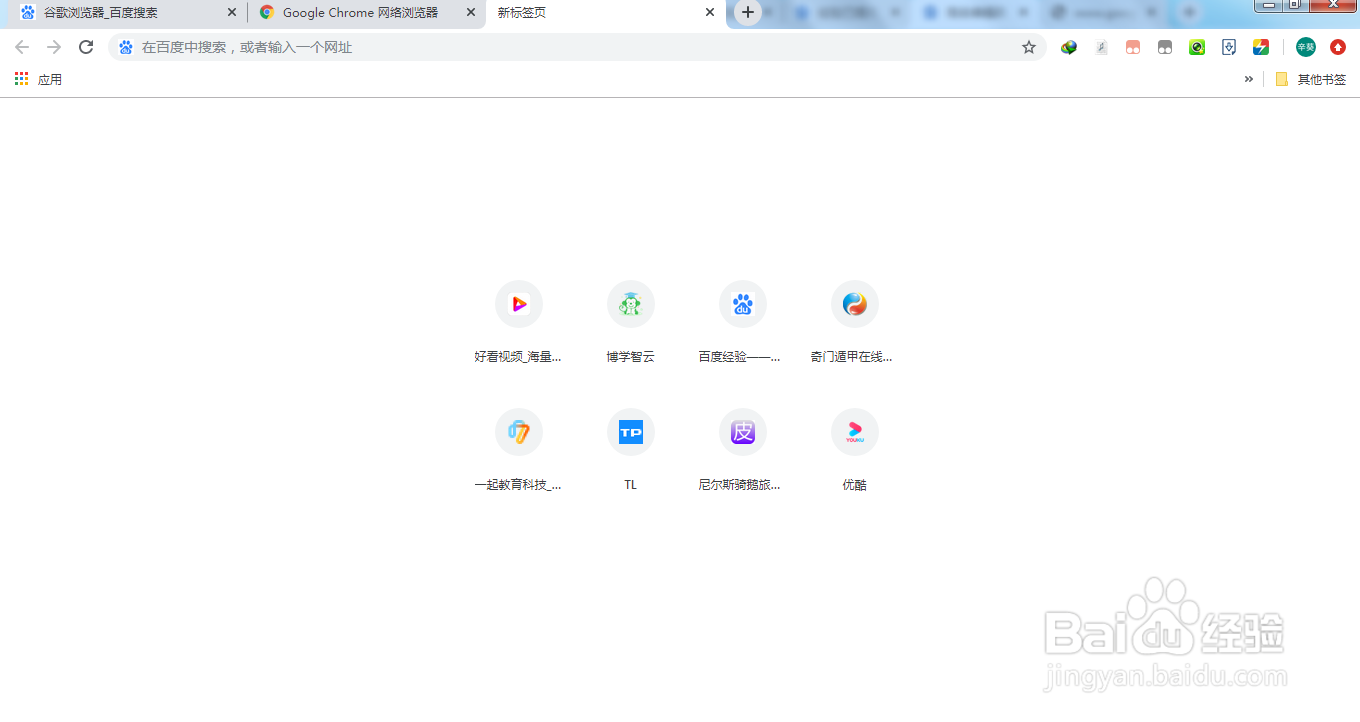Open the Apps grid shortcut 应用
The width and height of the screenshot is (1360, 722).
(38, 79)
